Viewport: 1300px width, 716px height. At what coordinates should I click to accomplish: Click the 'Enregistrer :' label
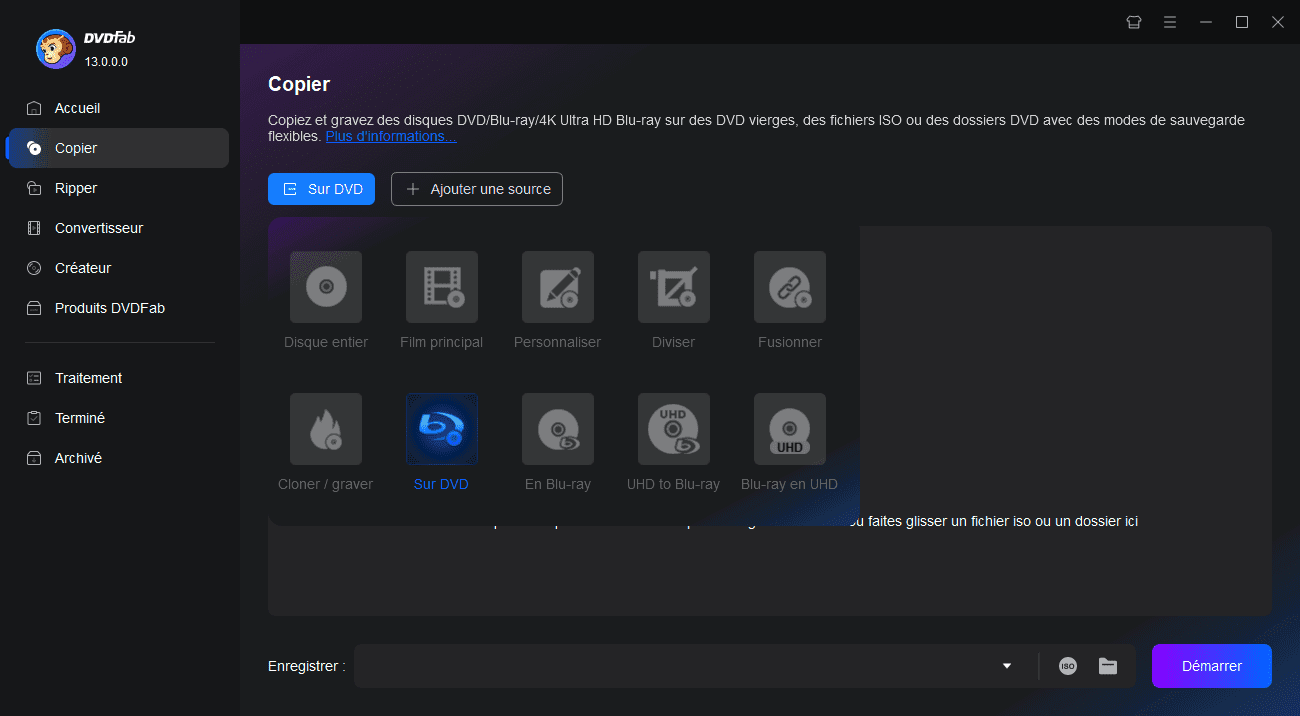pos(307,666)
